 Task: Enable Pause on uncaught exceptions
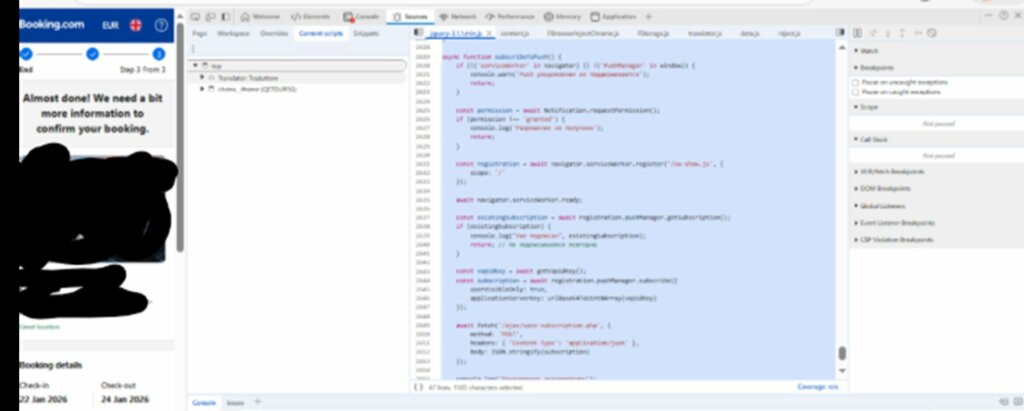pos(855,82)
